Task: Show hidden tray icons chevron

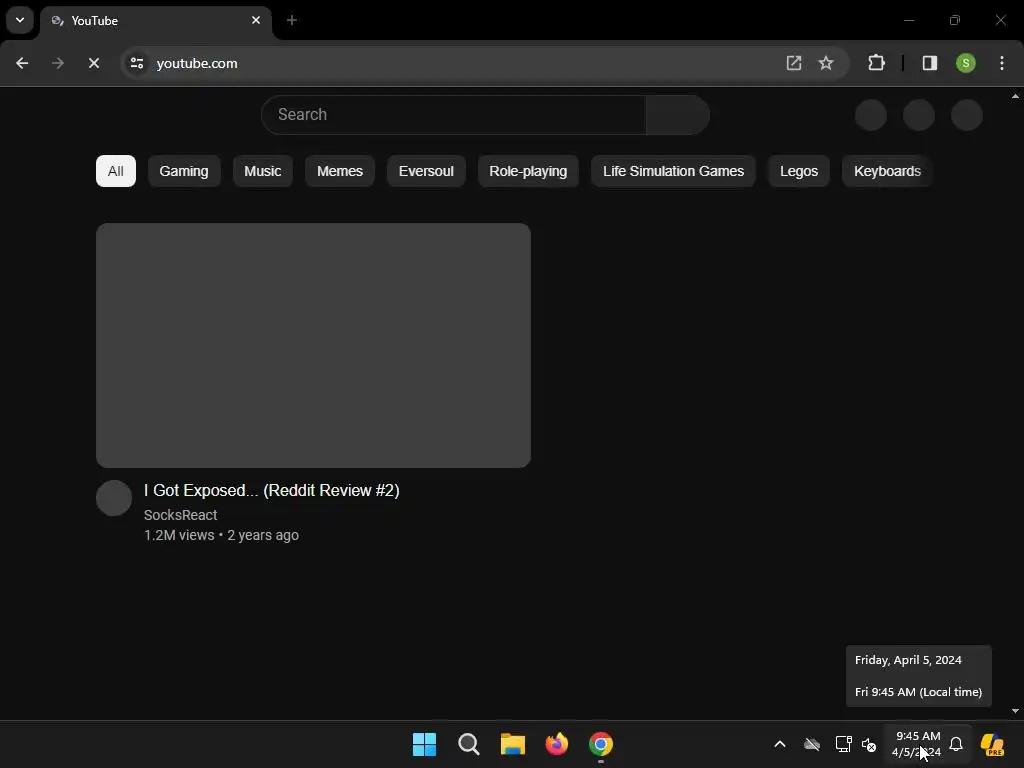Action: tap(780, 744)
